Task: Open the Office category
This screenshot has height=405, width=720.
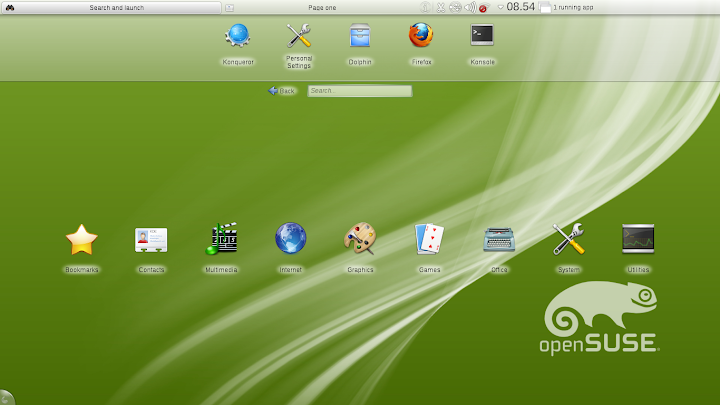Action: pos(499,248)
